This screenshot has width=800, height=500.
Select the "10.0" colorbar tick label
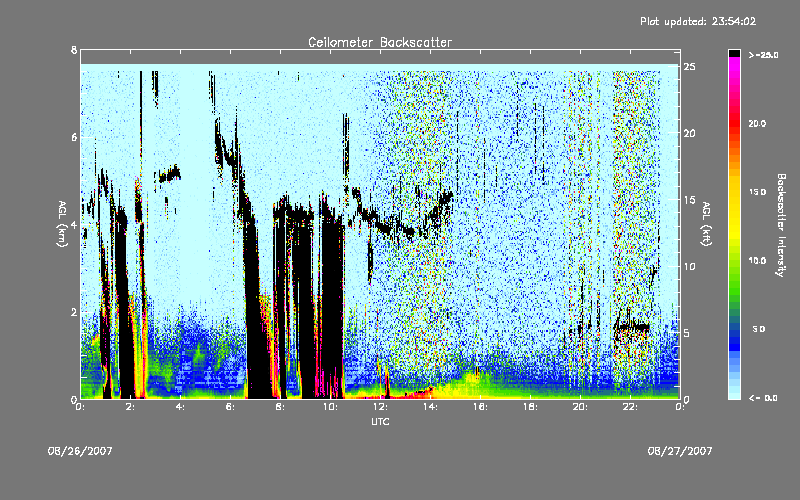[x=757, y=261]
